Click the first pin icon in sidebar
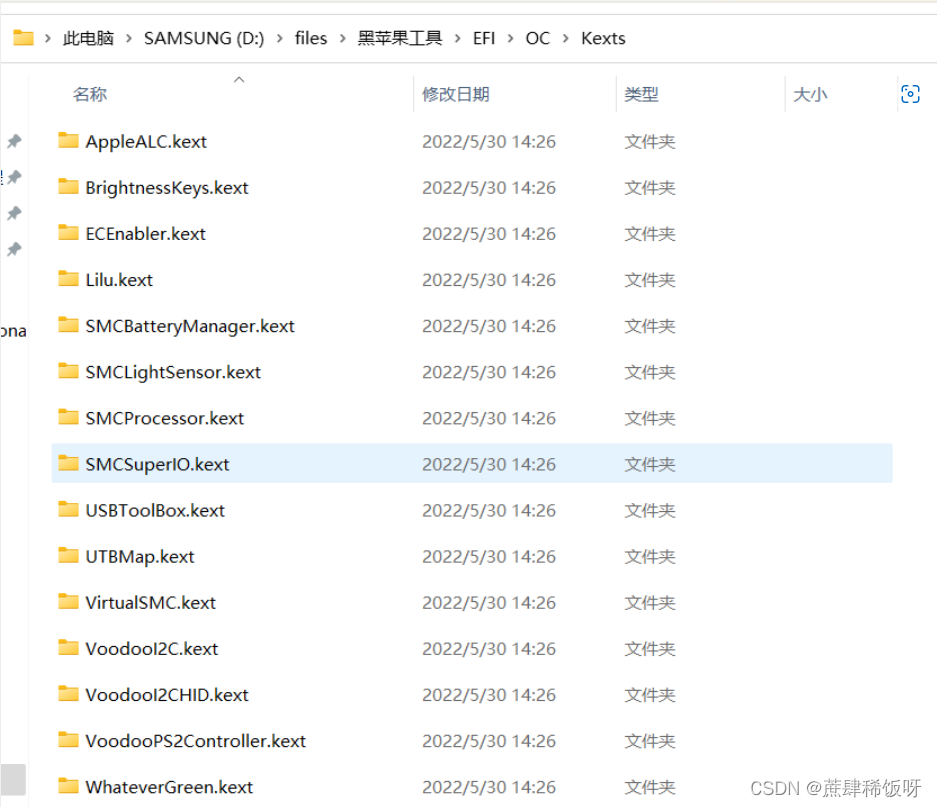 click(x=14, y=141)
